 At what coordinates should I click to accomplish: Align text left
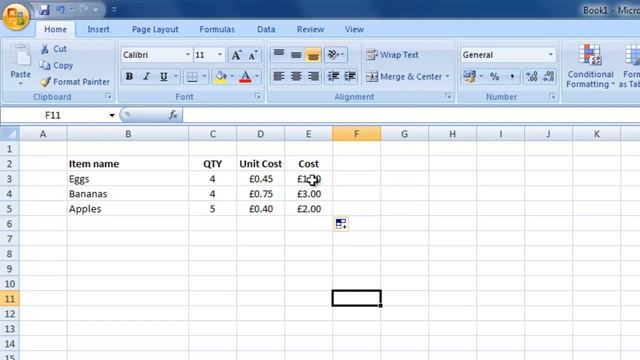(279, 76)
